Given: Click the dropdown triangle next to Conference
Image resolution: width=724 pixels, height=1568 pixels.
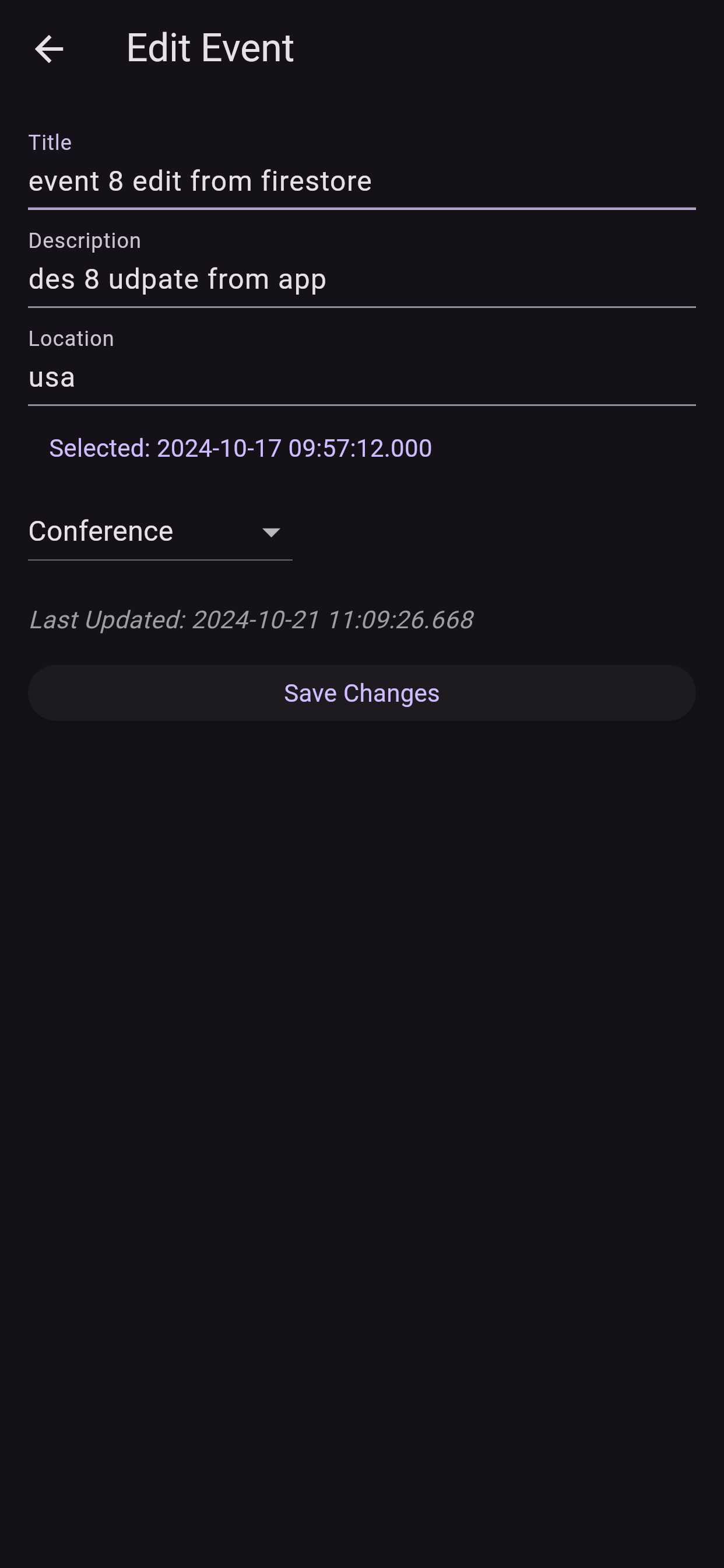Looking at the screenshot, I should (x=270, y=533).
